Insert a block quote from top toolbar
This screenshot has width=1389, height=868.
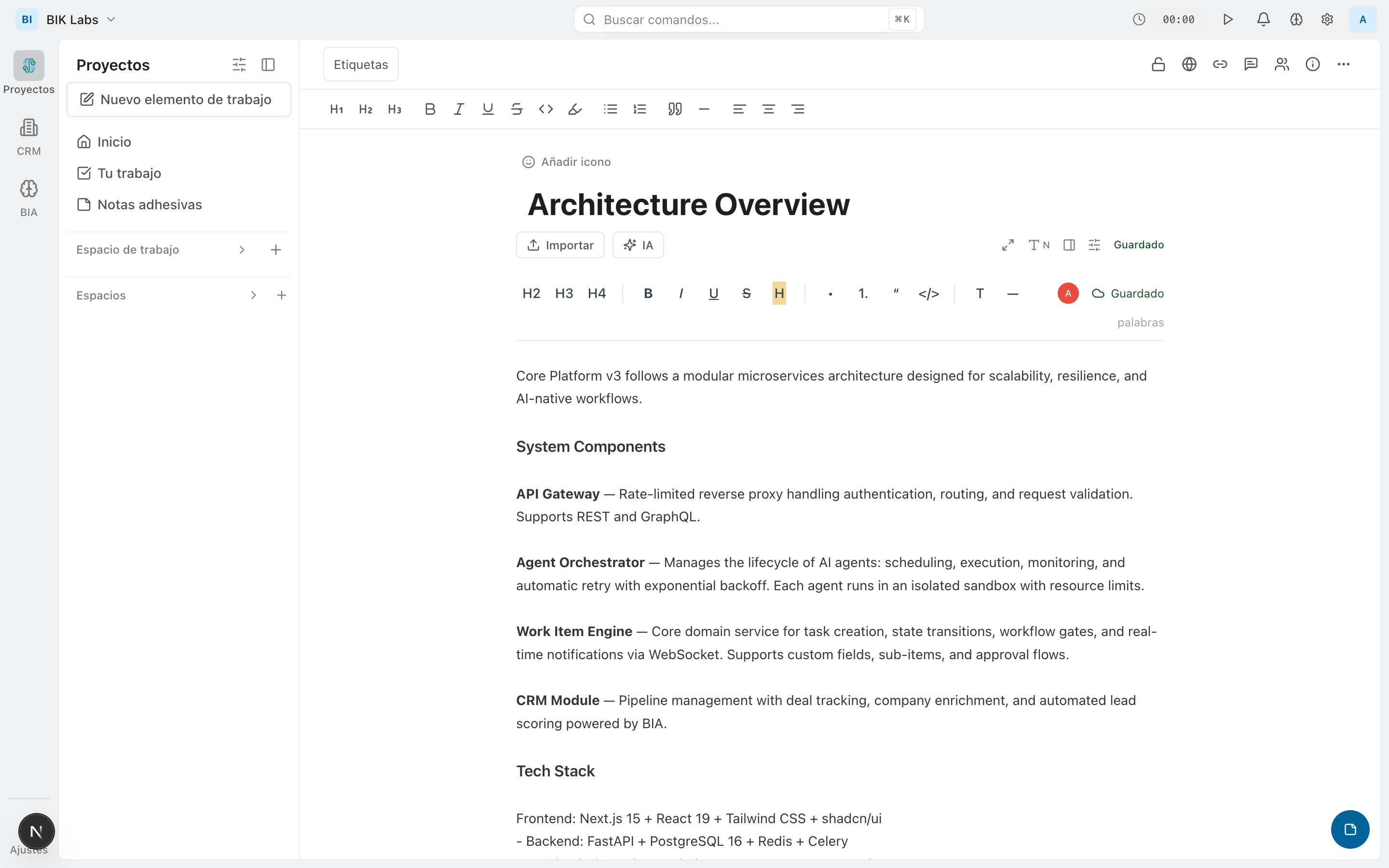tap(675, 109)
